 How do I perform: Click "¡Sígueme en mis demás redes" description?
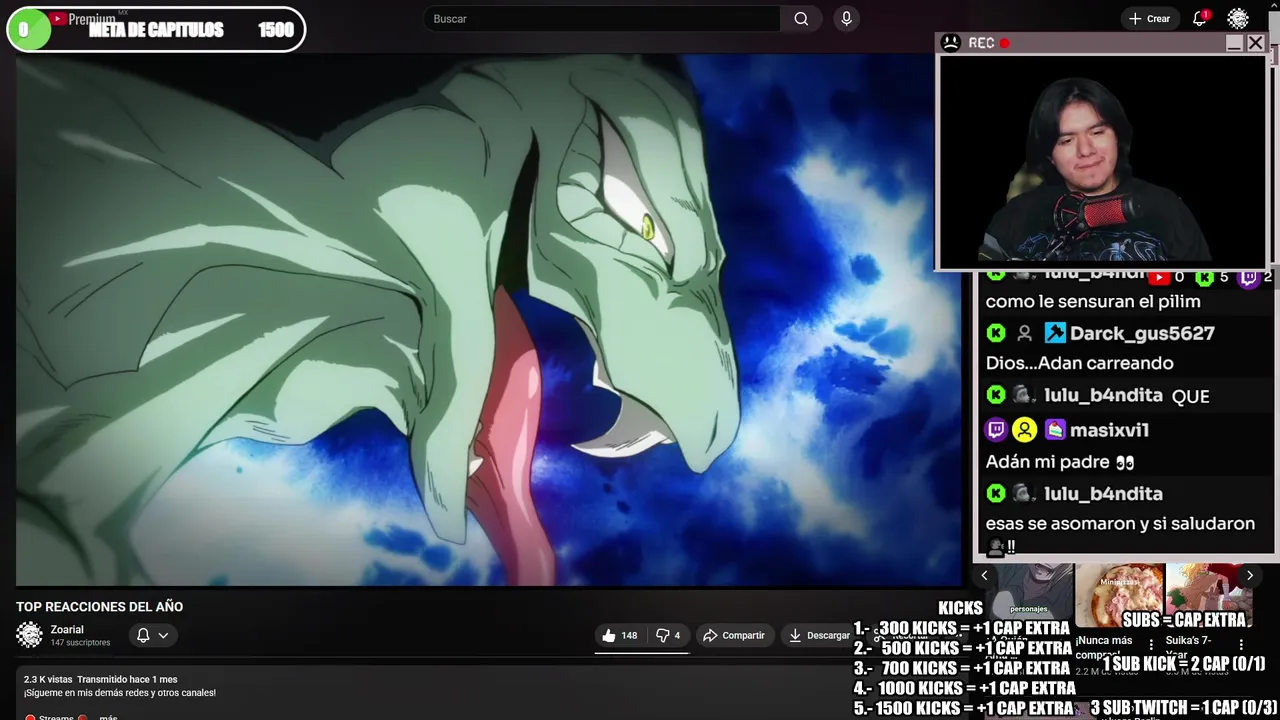coord(120,693)
